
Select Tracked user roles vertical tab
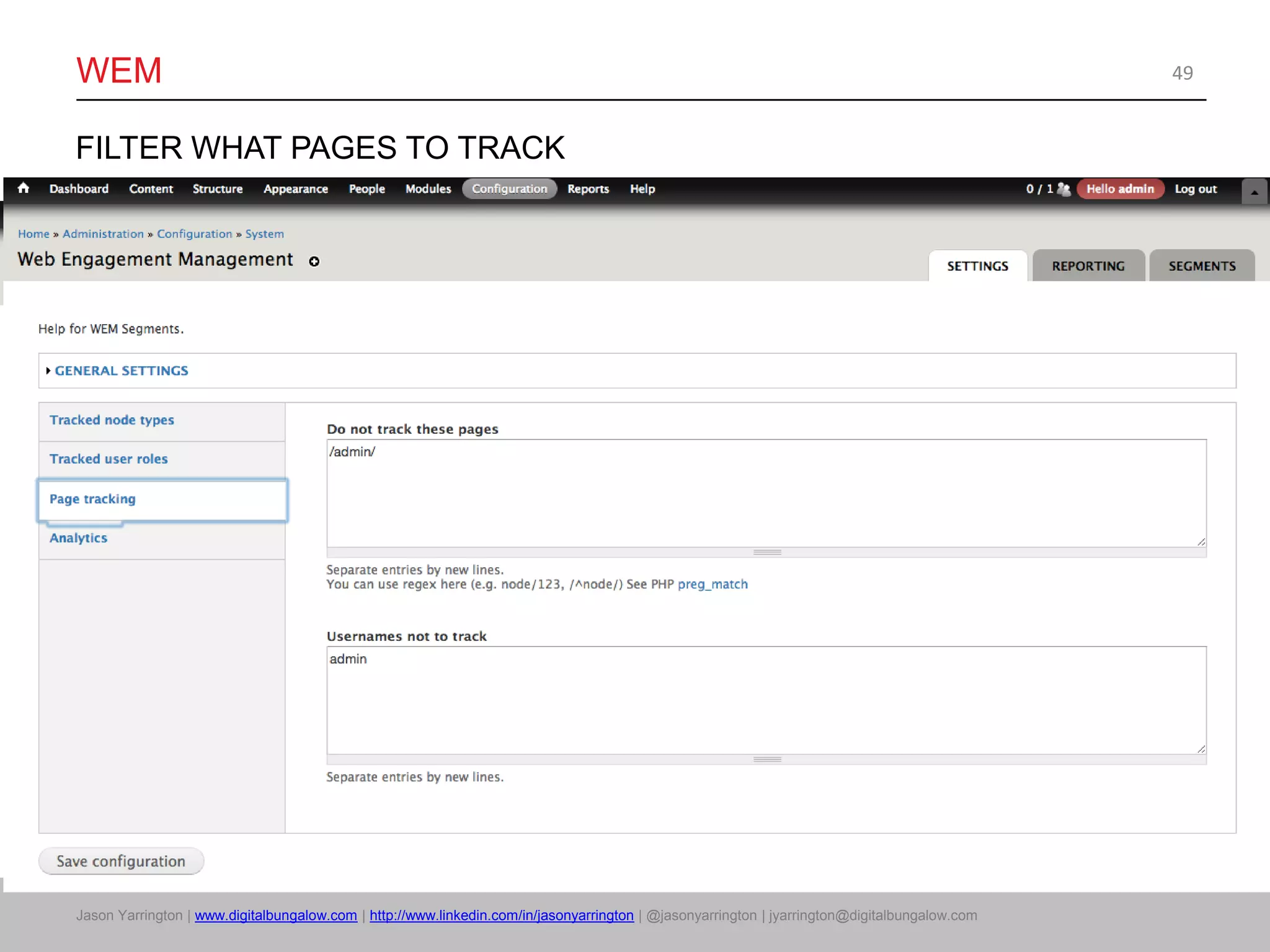(x=162, y=460)
